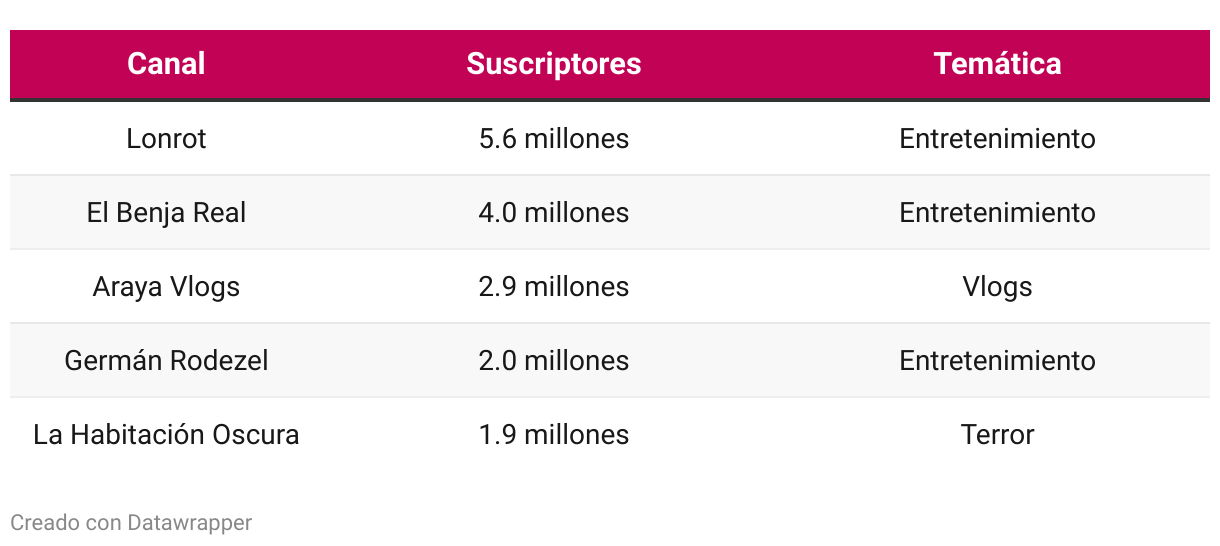Open the Creado con Datawrapper link

click(x=131, y=522)
